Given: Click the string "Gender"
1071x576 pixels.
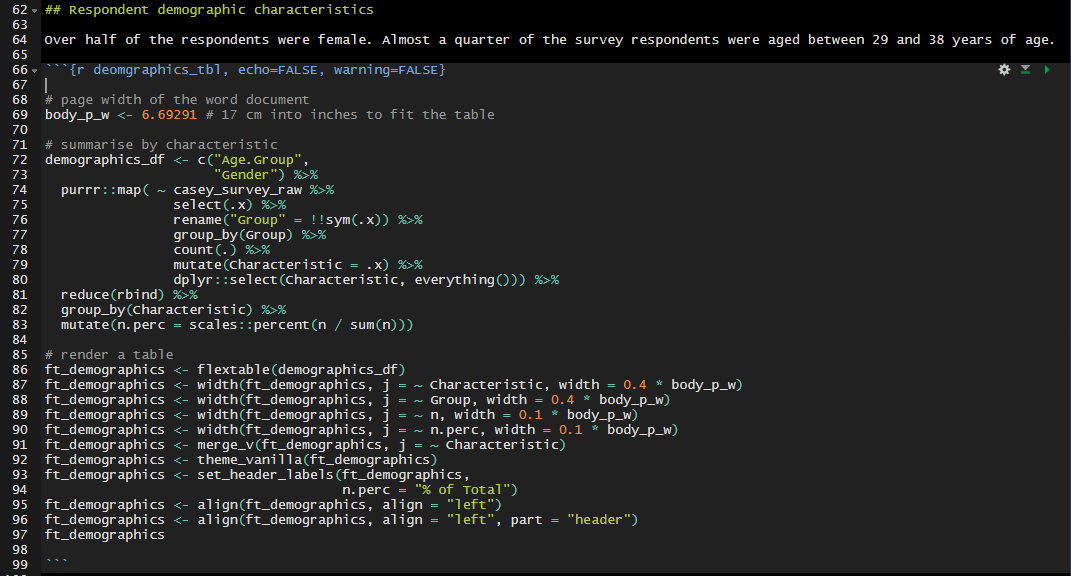Looking at the screenshot, I should pyautogui.click(x=245, y=175).
